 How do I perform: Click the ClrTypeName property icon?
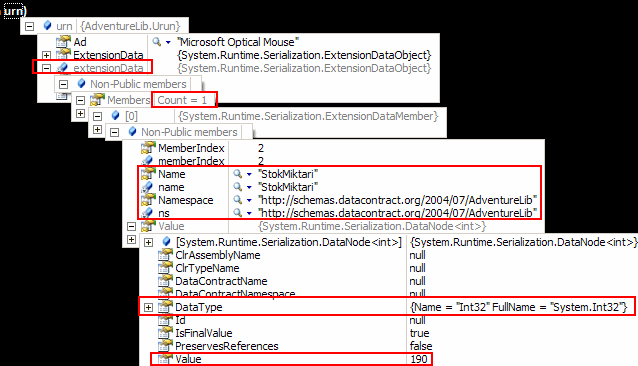coord(165,268)
